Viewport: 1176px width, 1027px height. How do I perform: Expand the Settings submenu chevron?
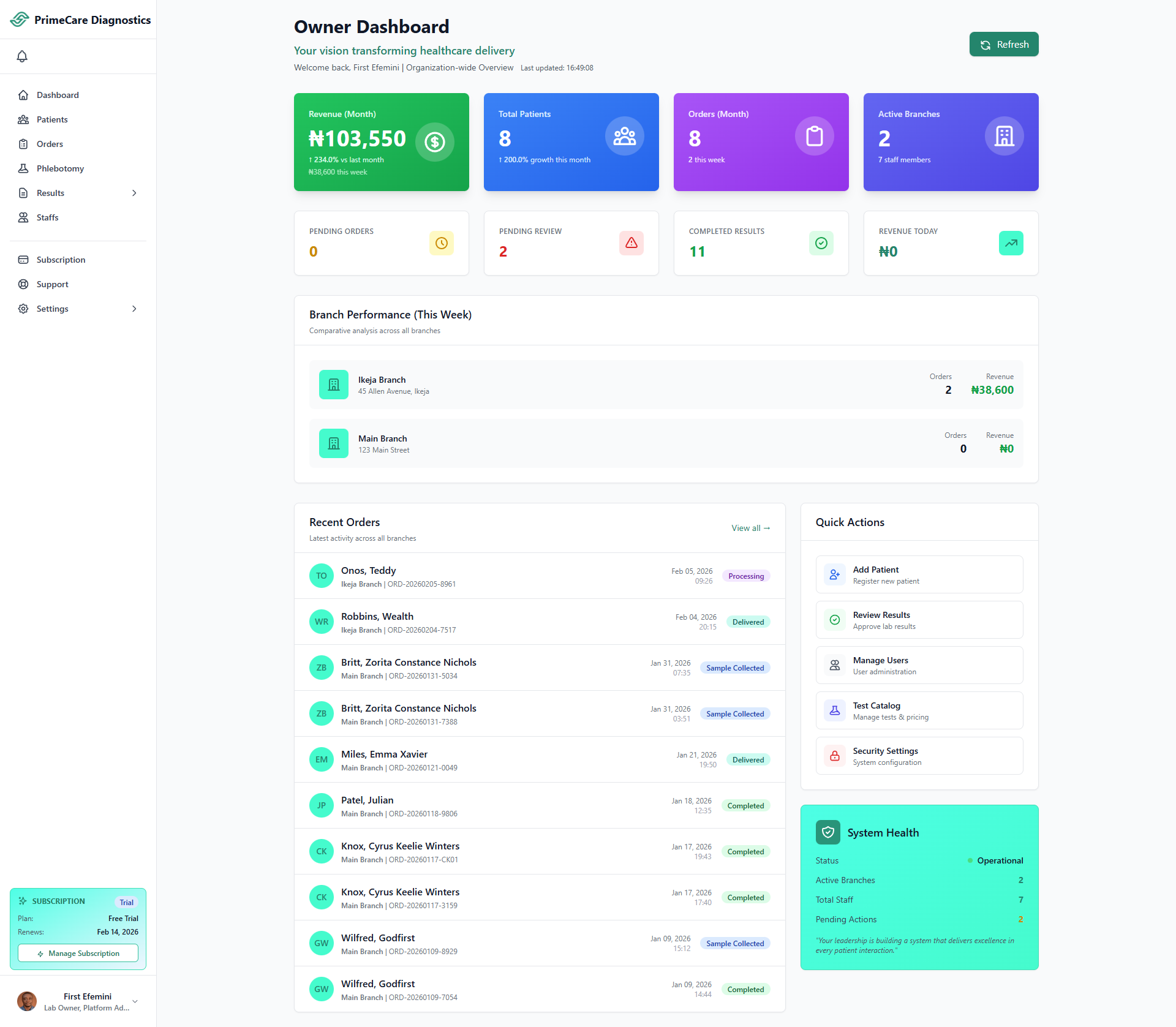134,309
